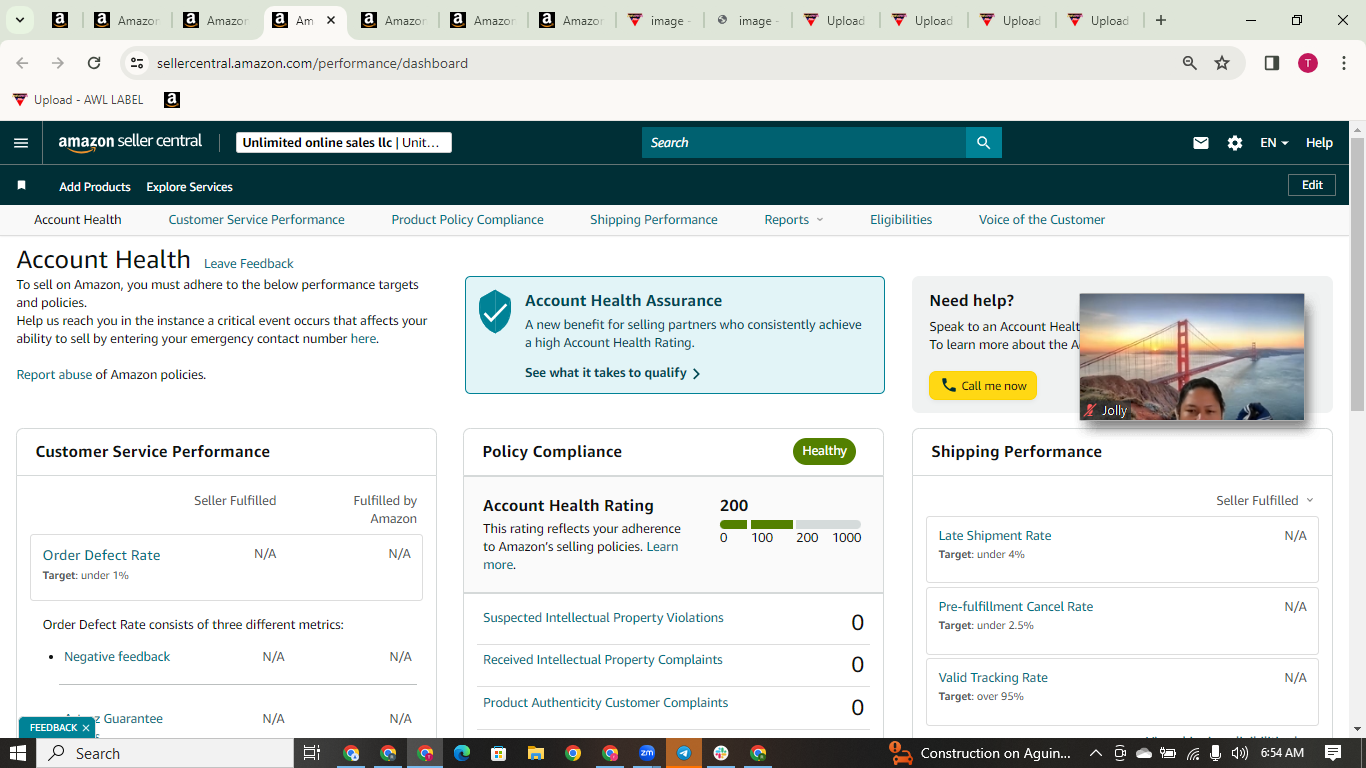
Task: Click the Edit button in the top bar
Action: click(x=1312, y=185)
